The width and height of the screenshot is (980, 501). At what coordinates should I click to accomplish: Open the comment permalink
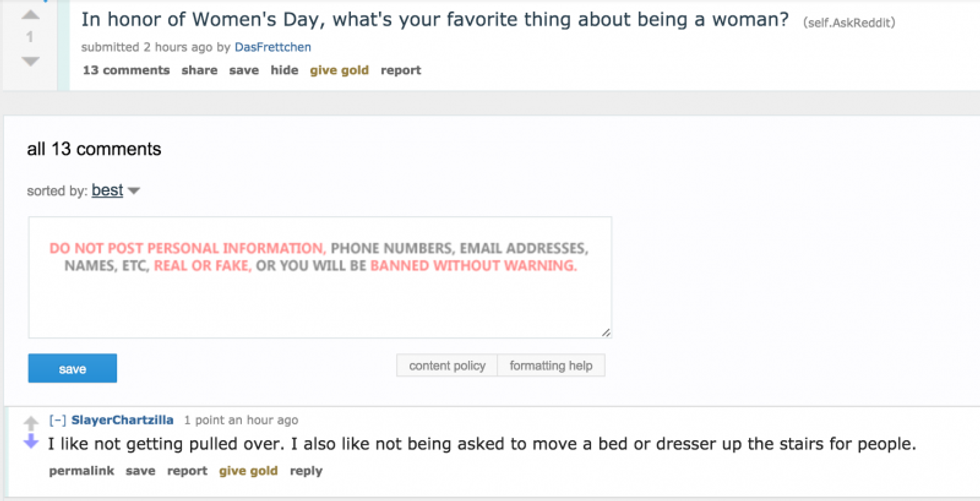click(81, 471)
